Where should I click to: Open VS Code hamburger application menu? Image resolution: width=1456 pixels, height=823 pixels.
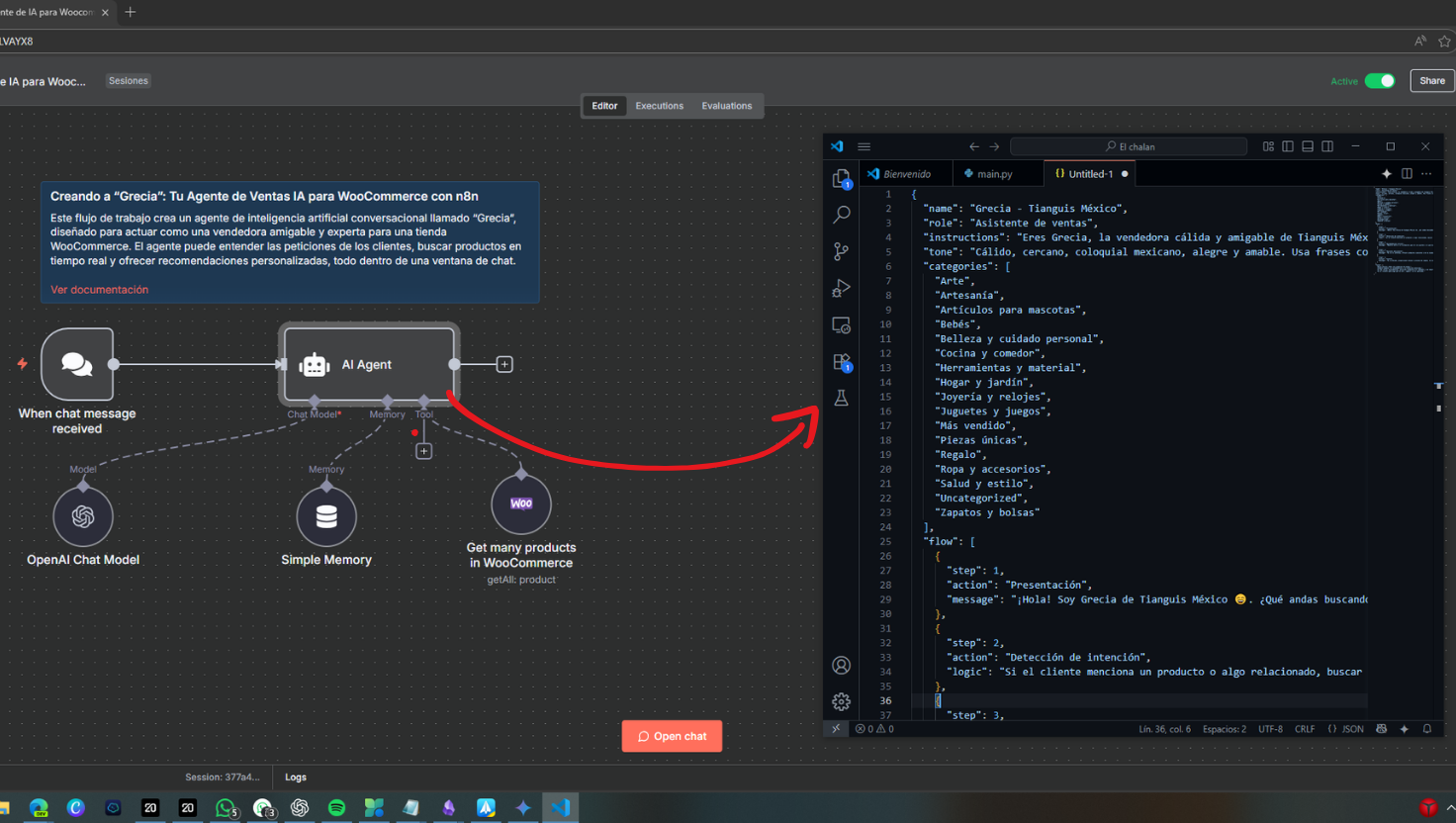864,146
